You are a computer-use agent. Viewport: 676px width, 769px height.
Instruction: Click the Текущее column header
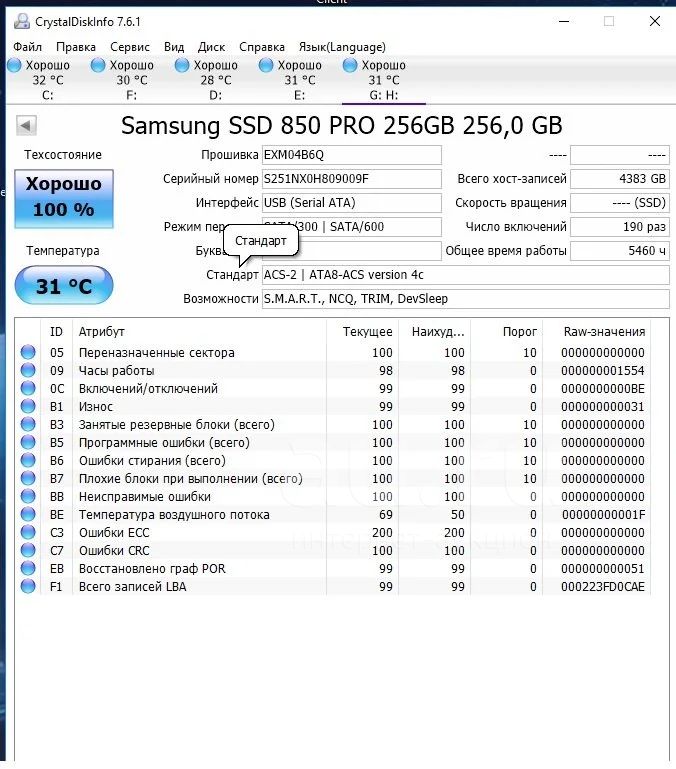point(363,332)
